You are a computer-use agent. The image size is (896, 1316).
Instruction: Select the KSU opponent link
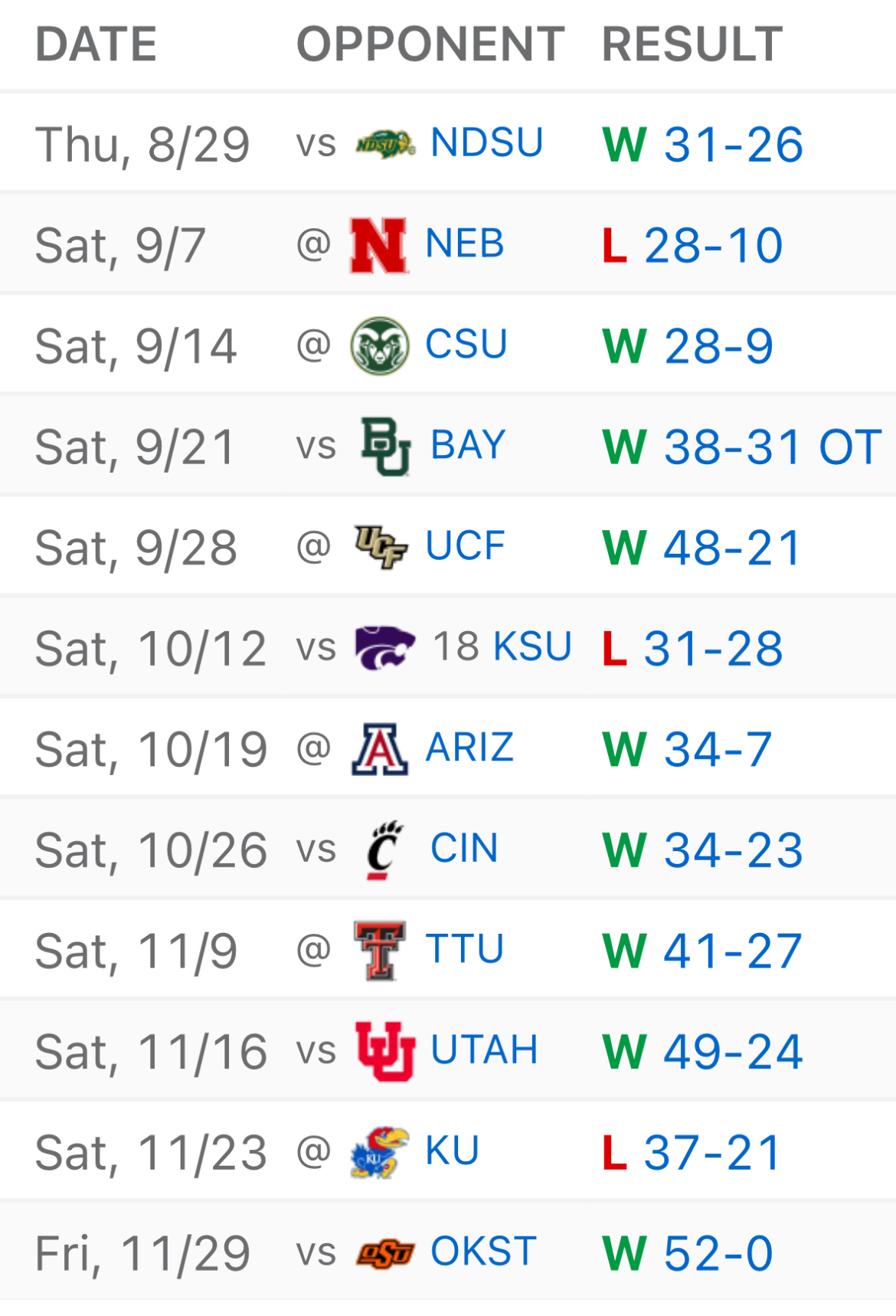(532, 647)
